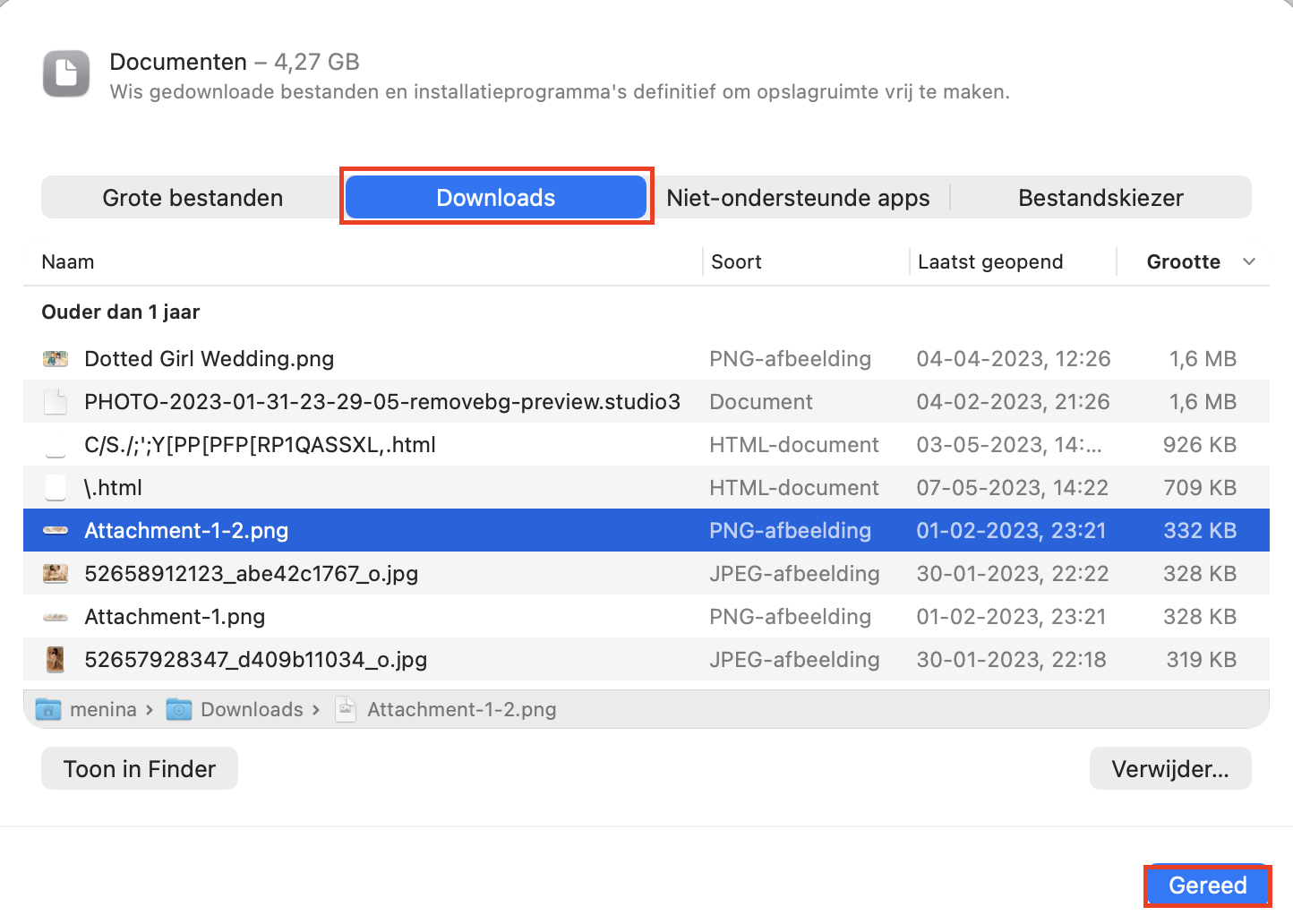Click the Verwijder button
The image size is (1293, 924).
pyautogui.click(x=1170, y=768)
